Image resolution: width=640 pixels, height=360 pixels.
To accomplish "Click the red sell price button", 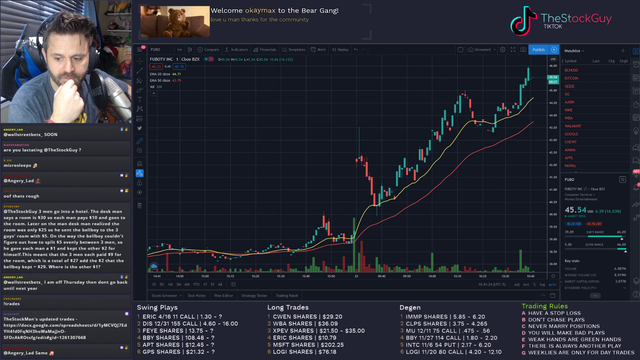I will coord(156,66).
